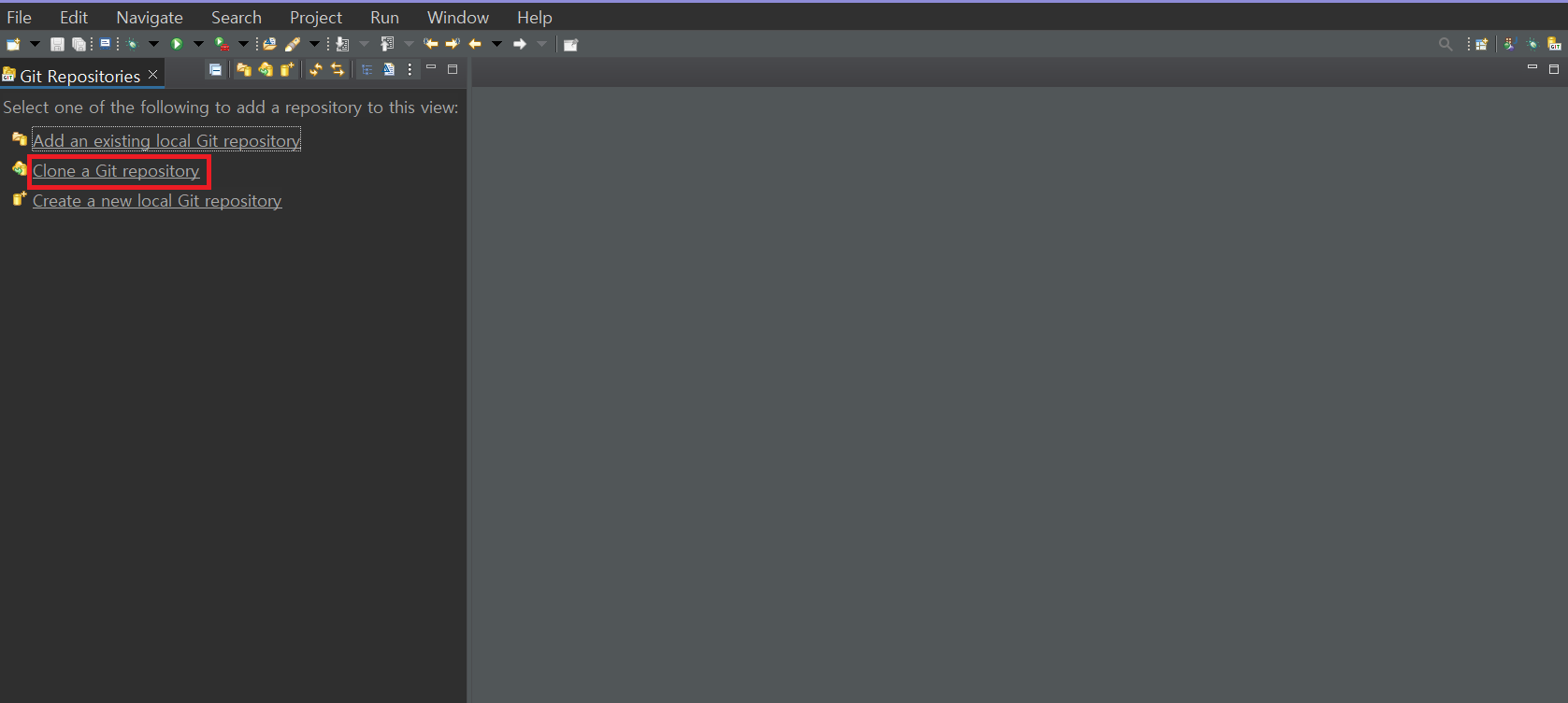Click 'Create a new local Git repository' link
Viewport: 1568px width, 703px height.
(157, 201)
